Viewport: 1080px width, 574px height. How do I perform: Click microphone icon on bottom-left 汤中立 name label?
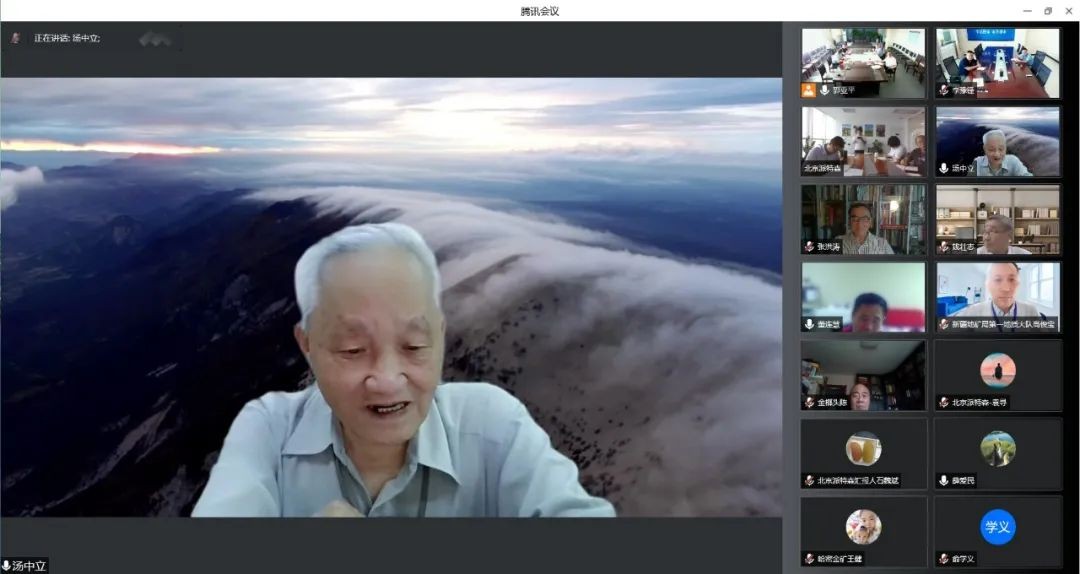[6, 566]
